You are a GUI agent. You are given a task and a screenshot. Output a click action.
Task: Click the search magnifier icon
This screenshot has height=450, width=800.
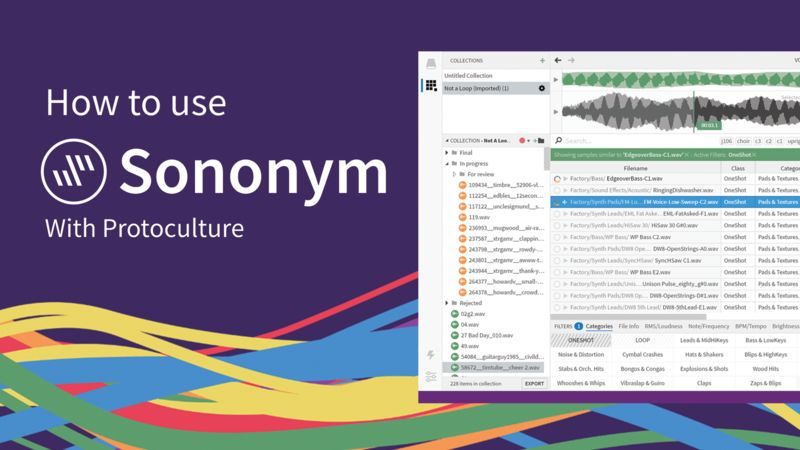click(x=559, y=140)
